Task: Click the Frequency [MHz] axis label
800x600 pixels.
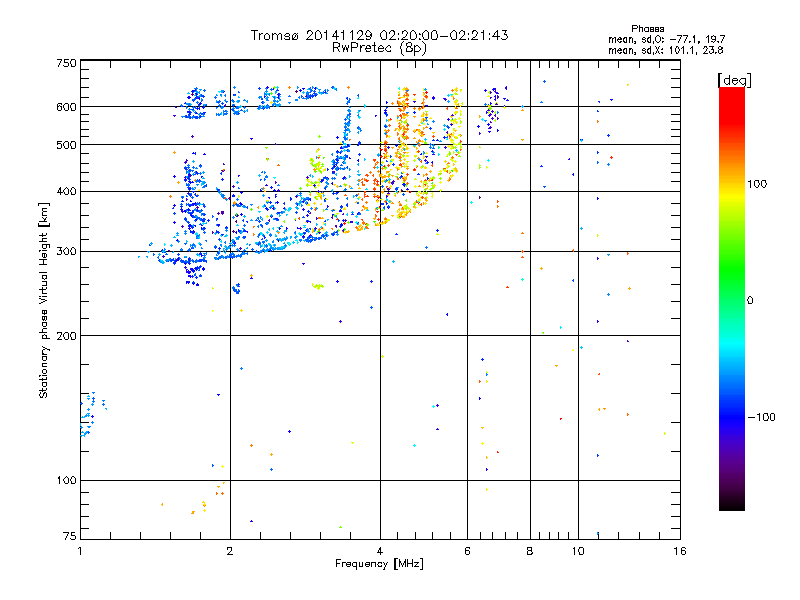Action: point(379,564)
